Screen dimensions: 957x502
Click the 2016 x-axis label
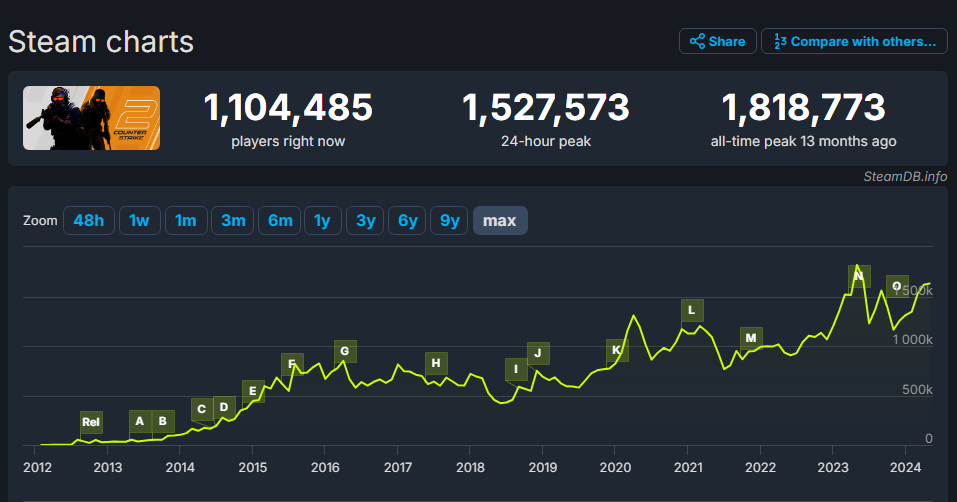point(325,467)
